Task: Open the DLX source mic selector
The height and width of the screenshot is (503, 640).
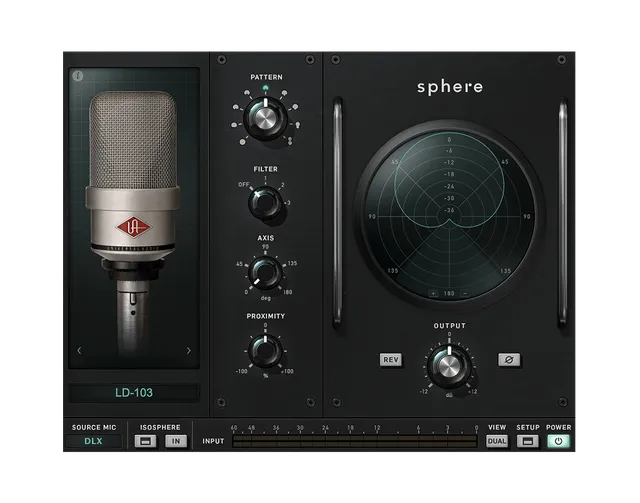Action: 93,441
